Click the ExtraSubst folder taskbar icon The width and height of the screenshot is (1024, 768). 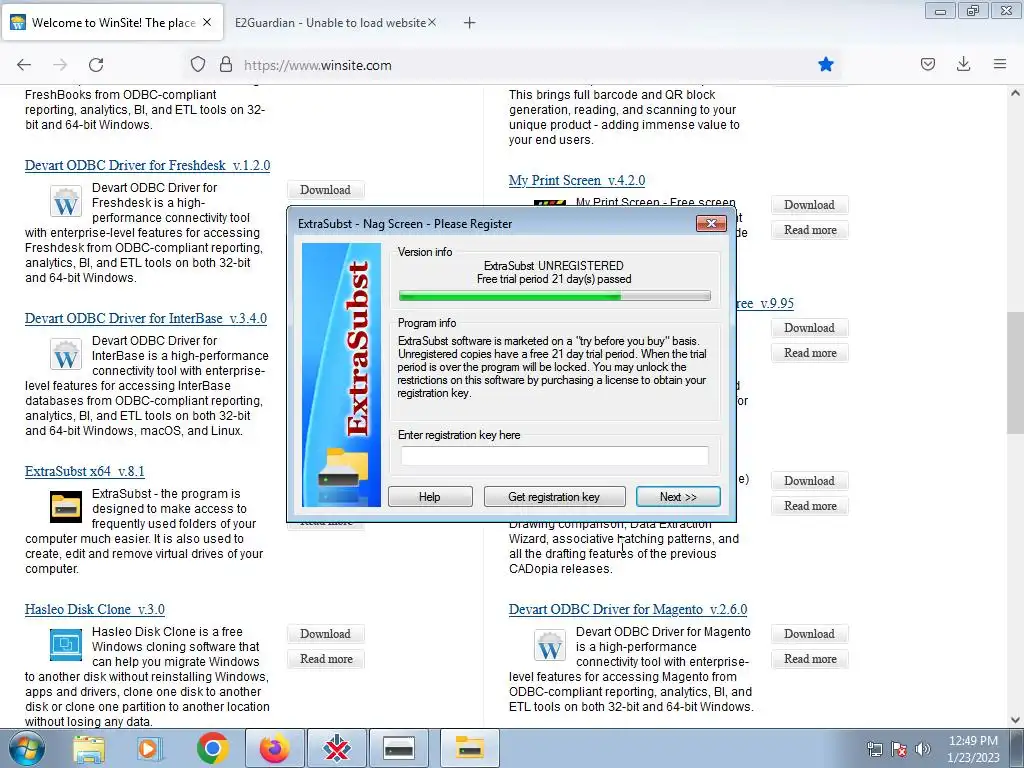coord(470,748)
